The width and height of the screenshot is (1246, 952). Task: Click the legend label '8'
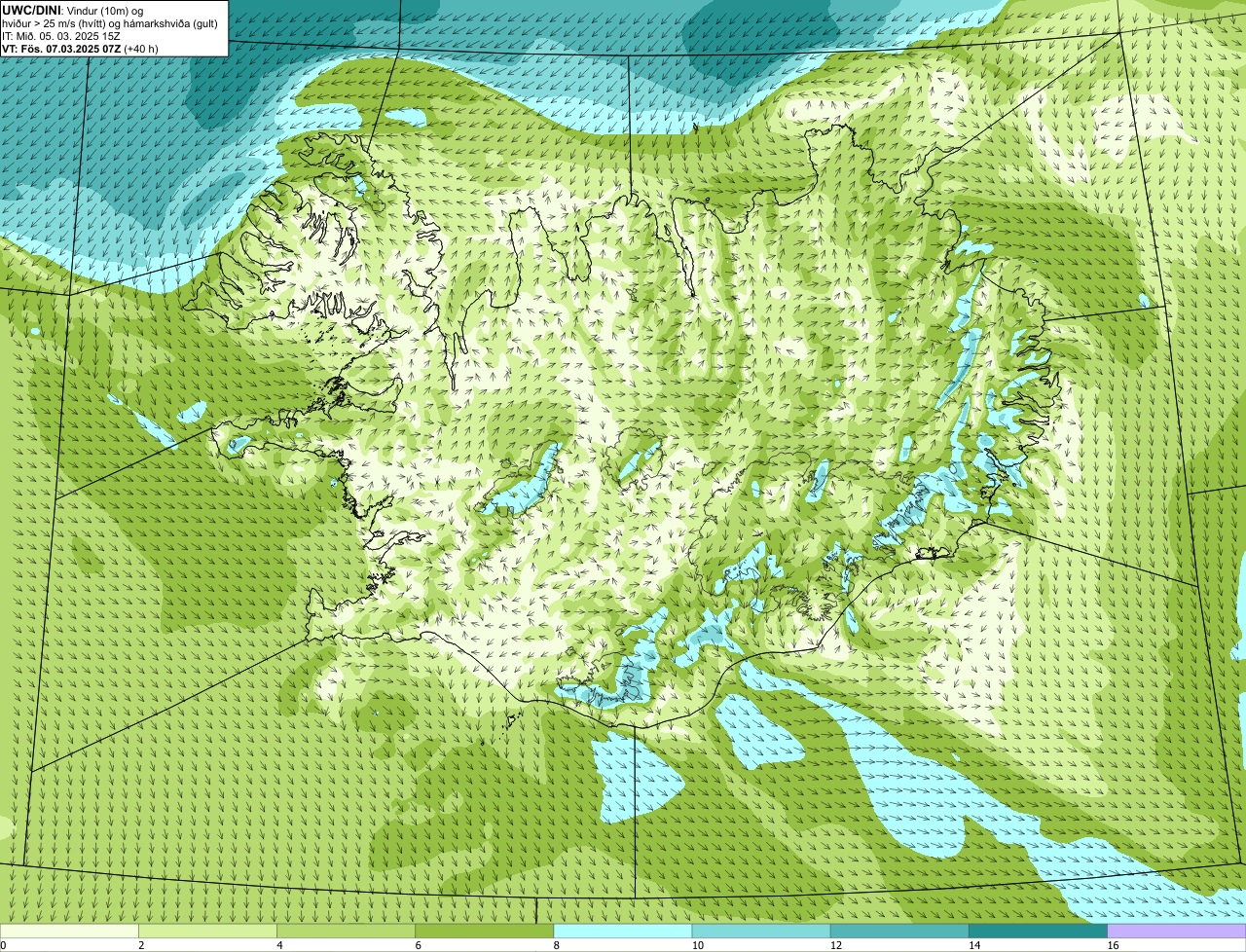[x=556, y=945]
